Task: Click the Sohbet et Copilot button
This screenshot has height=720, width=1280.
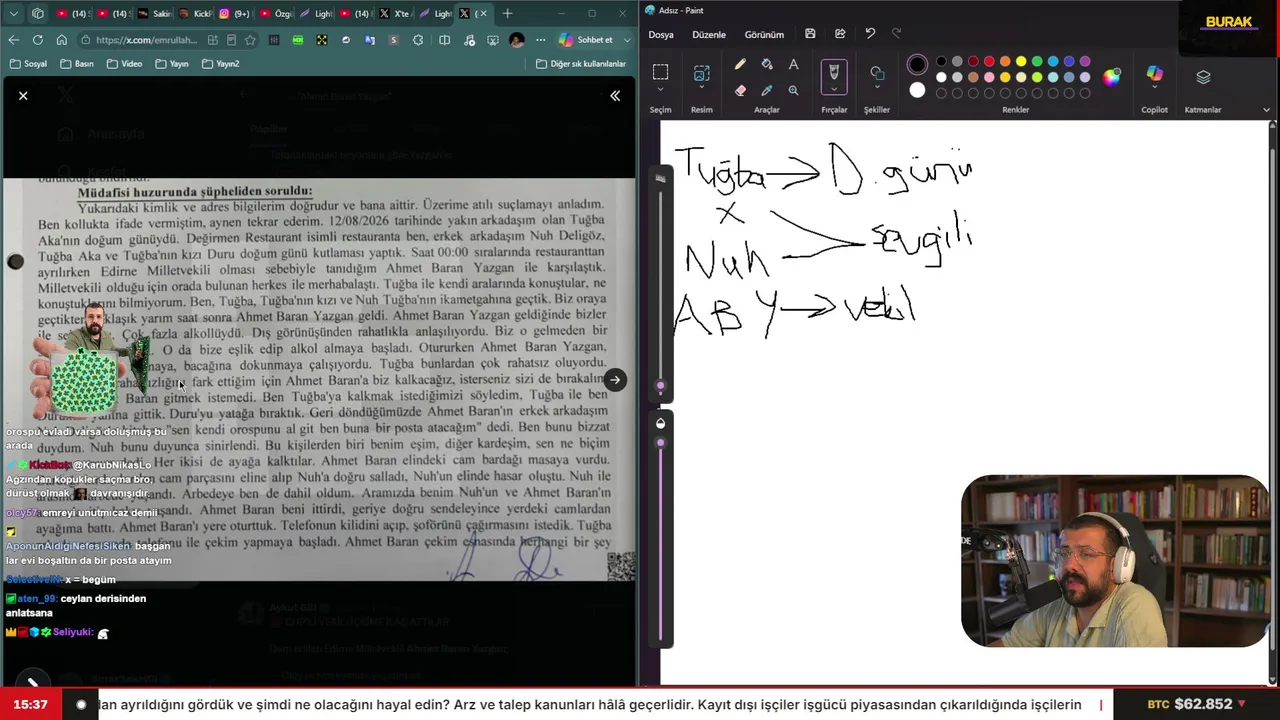Action: pyautogui.click(x=585, y=40)
